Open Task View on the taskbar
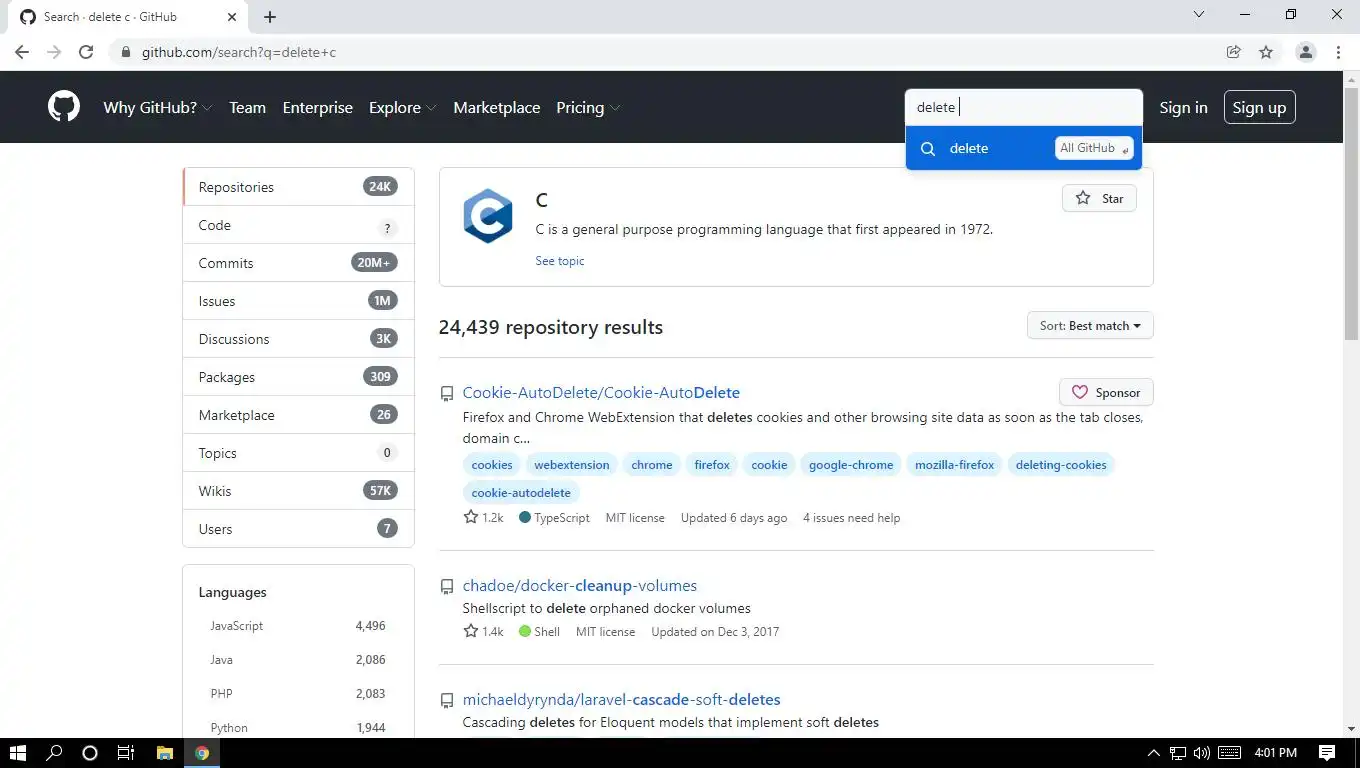The image size is (1360, 768). [126, 753]
